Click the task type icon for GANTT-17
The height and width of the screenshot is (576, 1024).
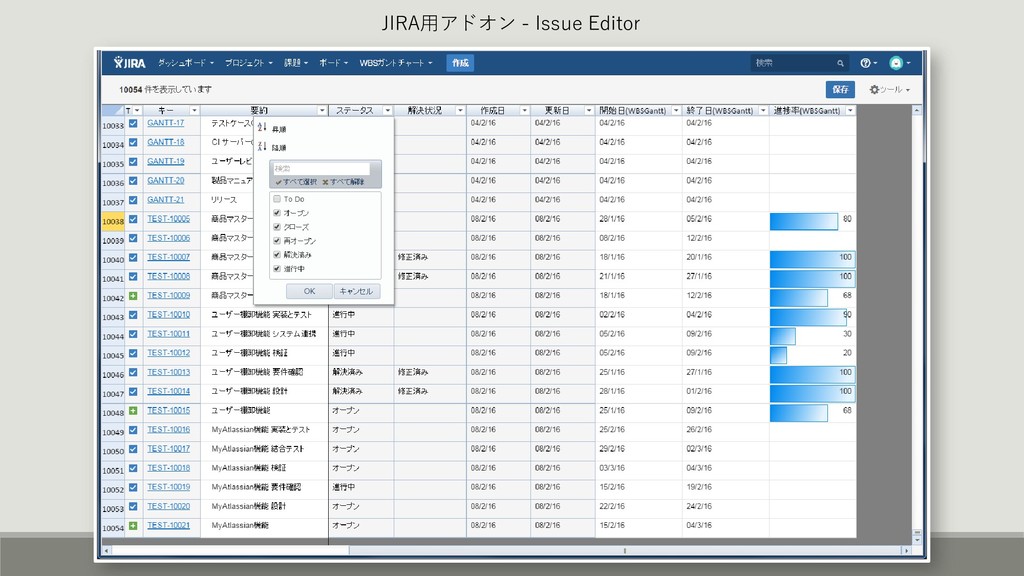(133, 123)
